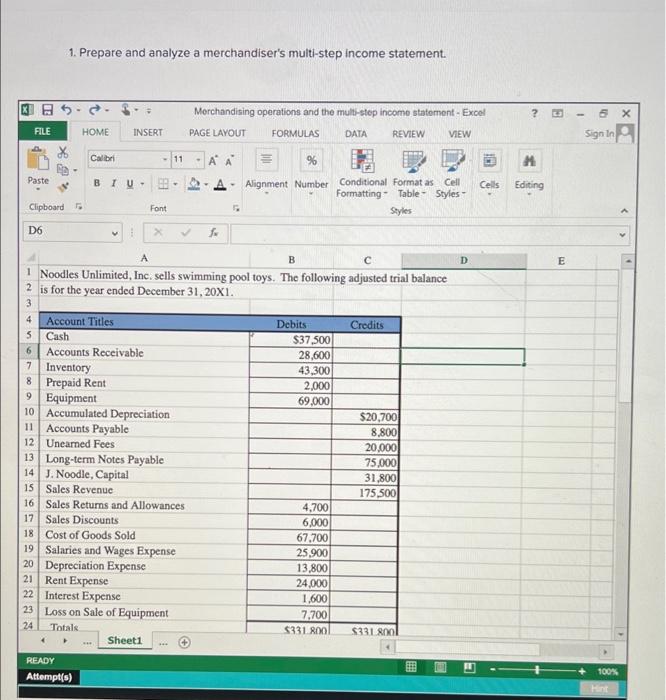Confirm entry with the formula bar checkmark

[x=186, y=232]
